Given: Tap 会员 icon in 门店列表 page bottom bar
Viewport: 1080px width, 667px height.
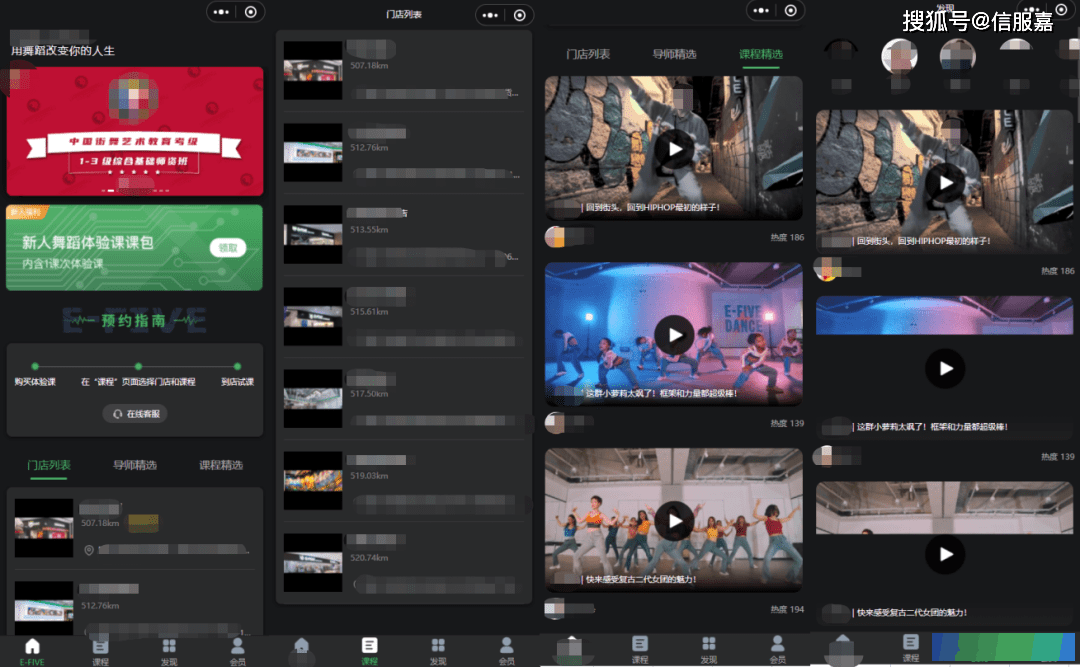Looking at the screenshot, I should click(506, 650).
